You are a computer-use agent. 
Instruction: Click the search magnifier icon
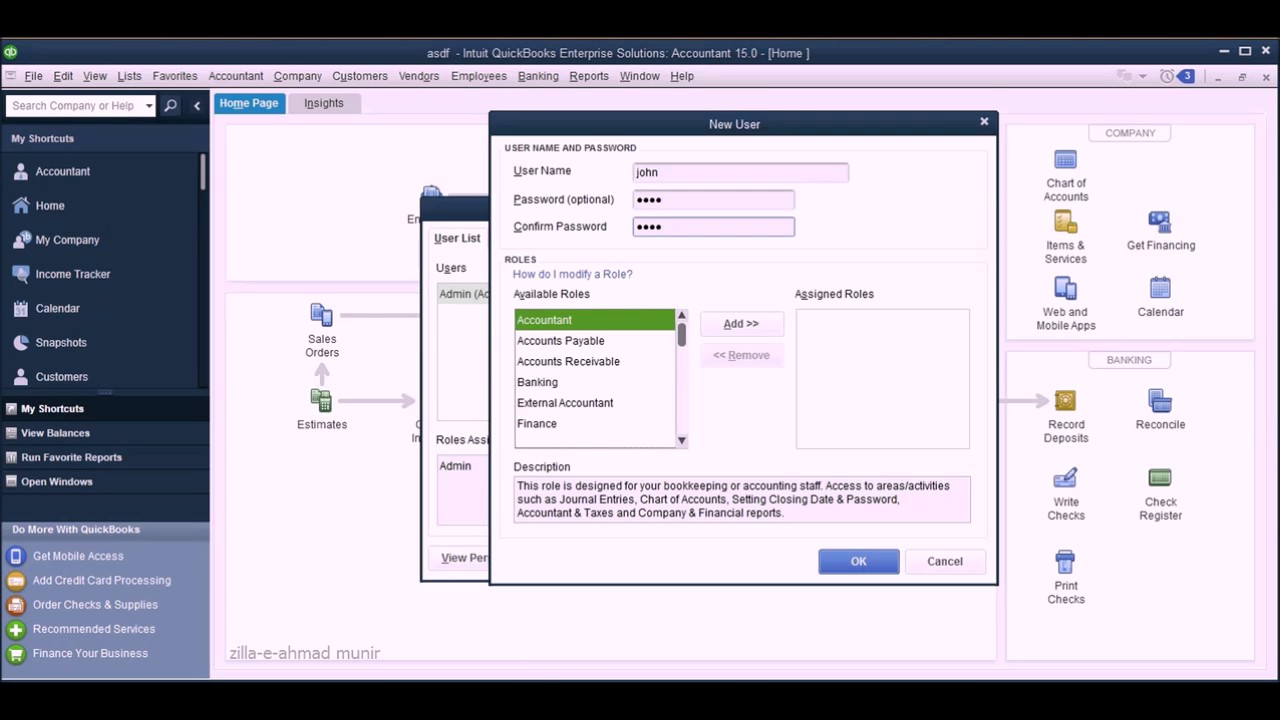pos(171,105)
